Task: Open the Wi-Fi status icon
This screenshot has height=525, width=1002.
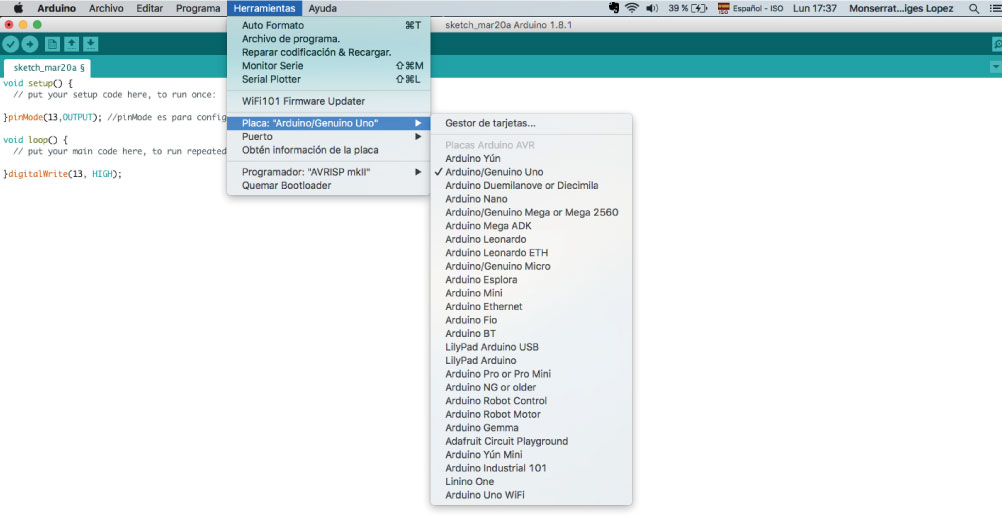Action: (x=631, y=8)
